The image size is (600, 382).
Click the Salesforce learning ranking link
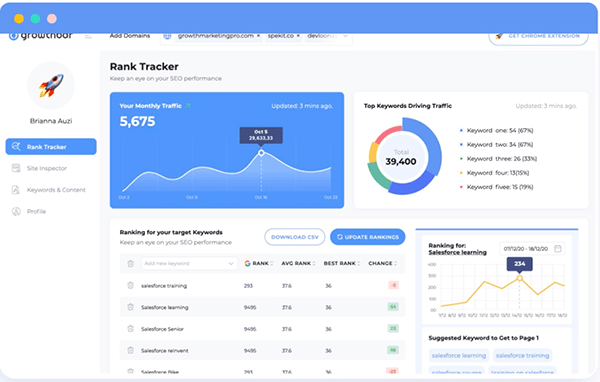point(458,252)
